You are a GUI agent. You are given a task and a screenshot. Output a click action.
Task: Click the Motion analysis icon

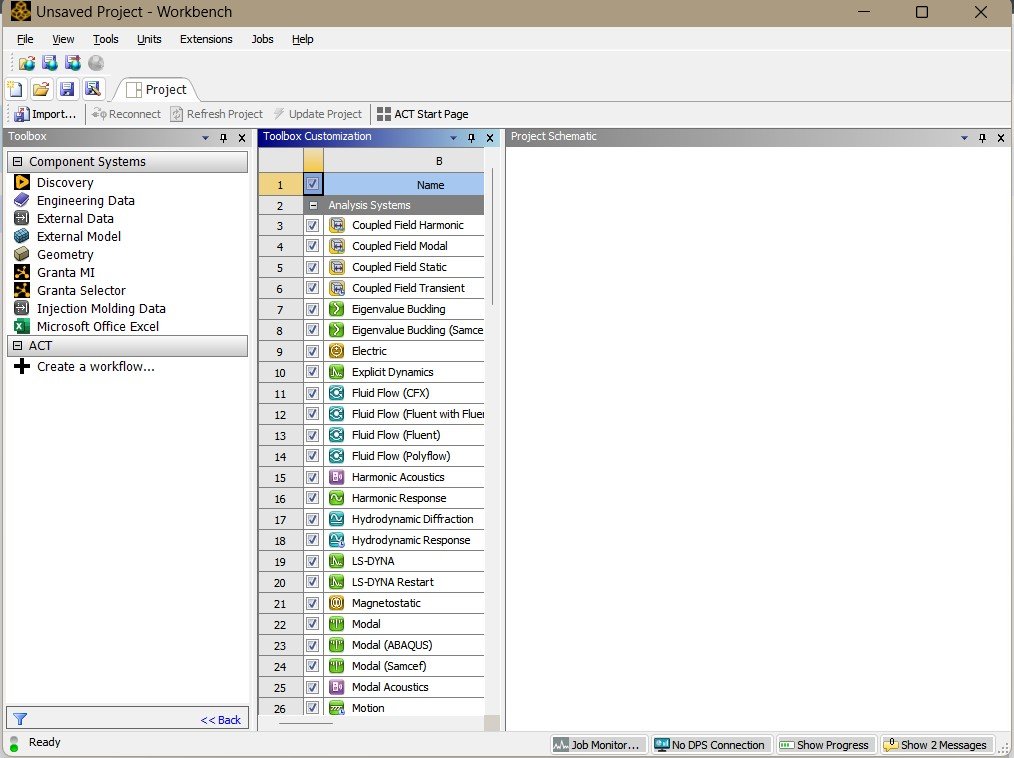336,708
